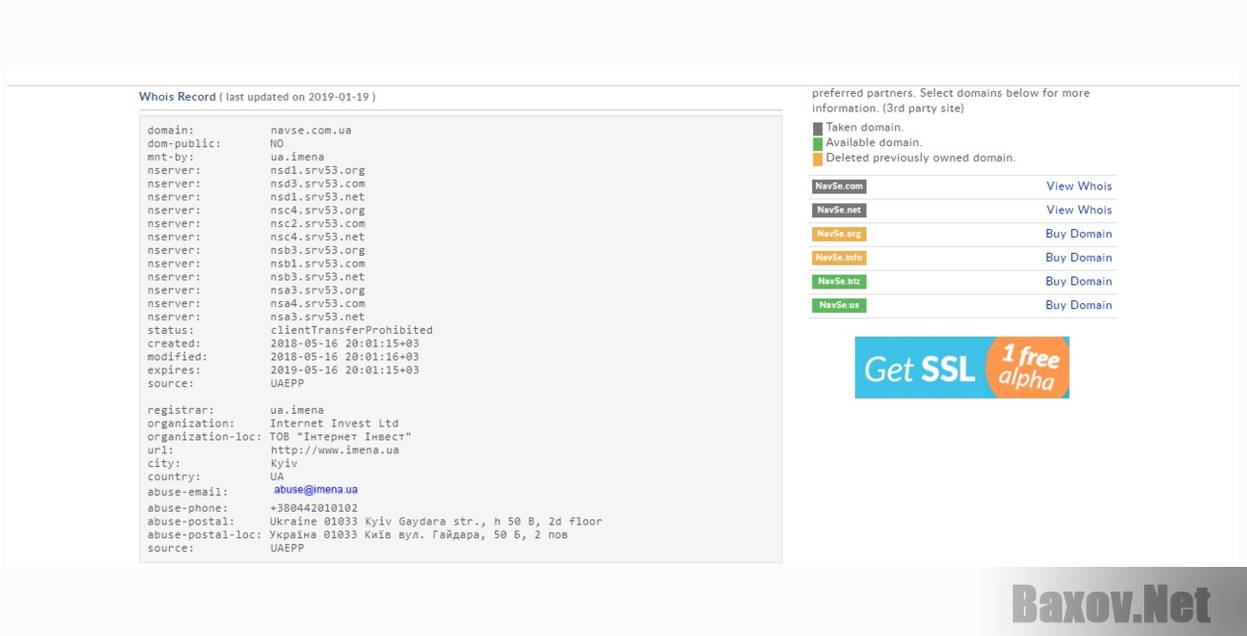Select the orange NavSe.org domain badge
This screenshot has width=1247, height=636.
tap(839, 234)
